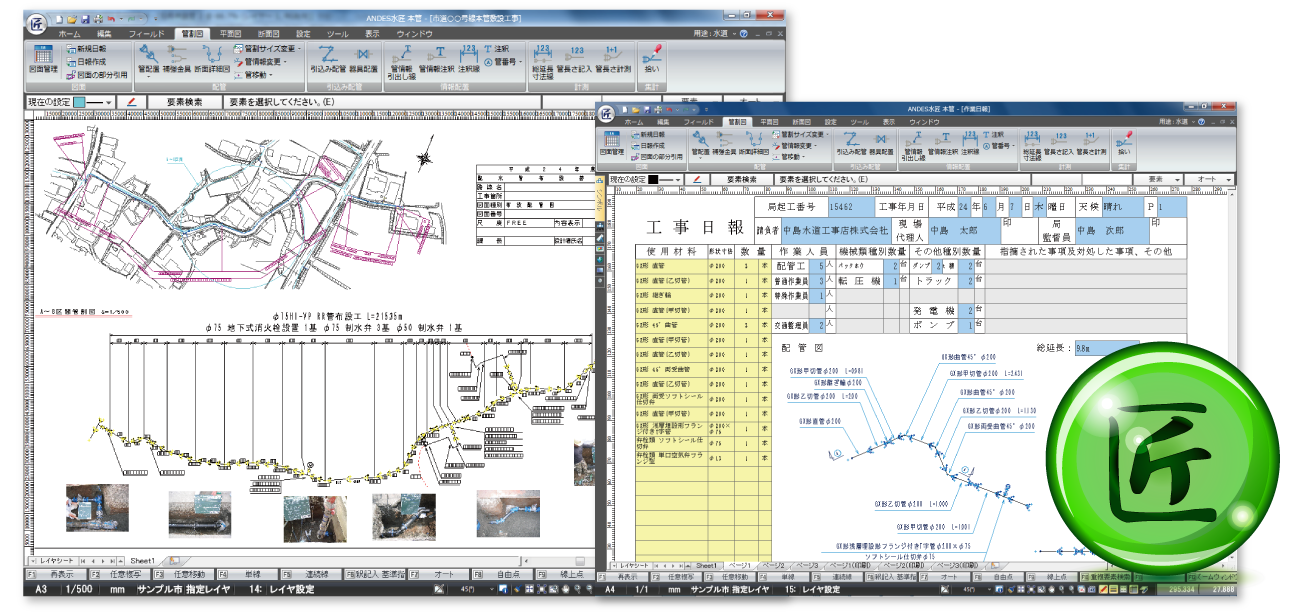Click F9 自由点 button in back window
This screenshot has height=613, width=1301.
(502, 576)
